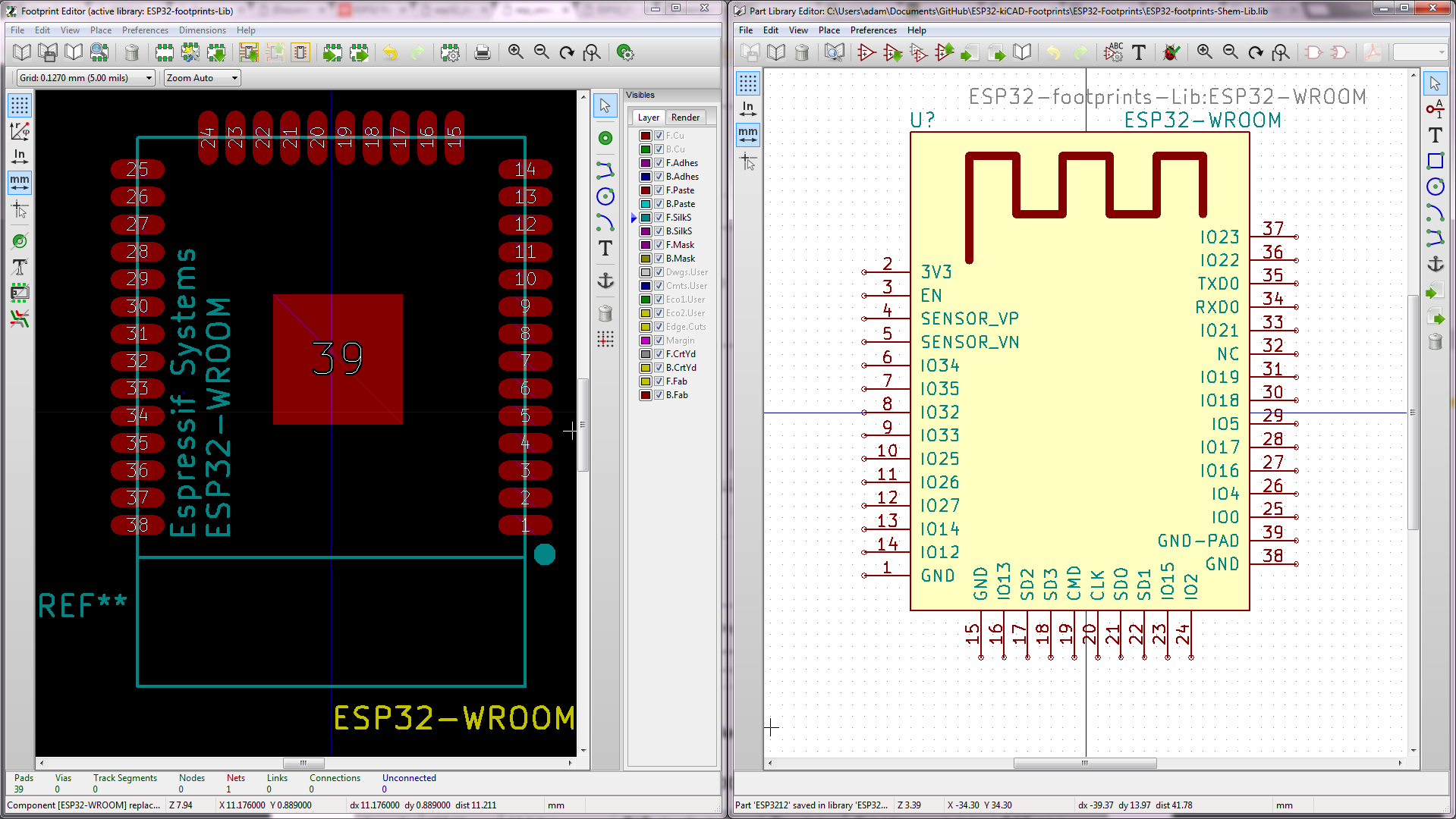
Task: Switch to the Layer tab
Action: 648,118
